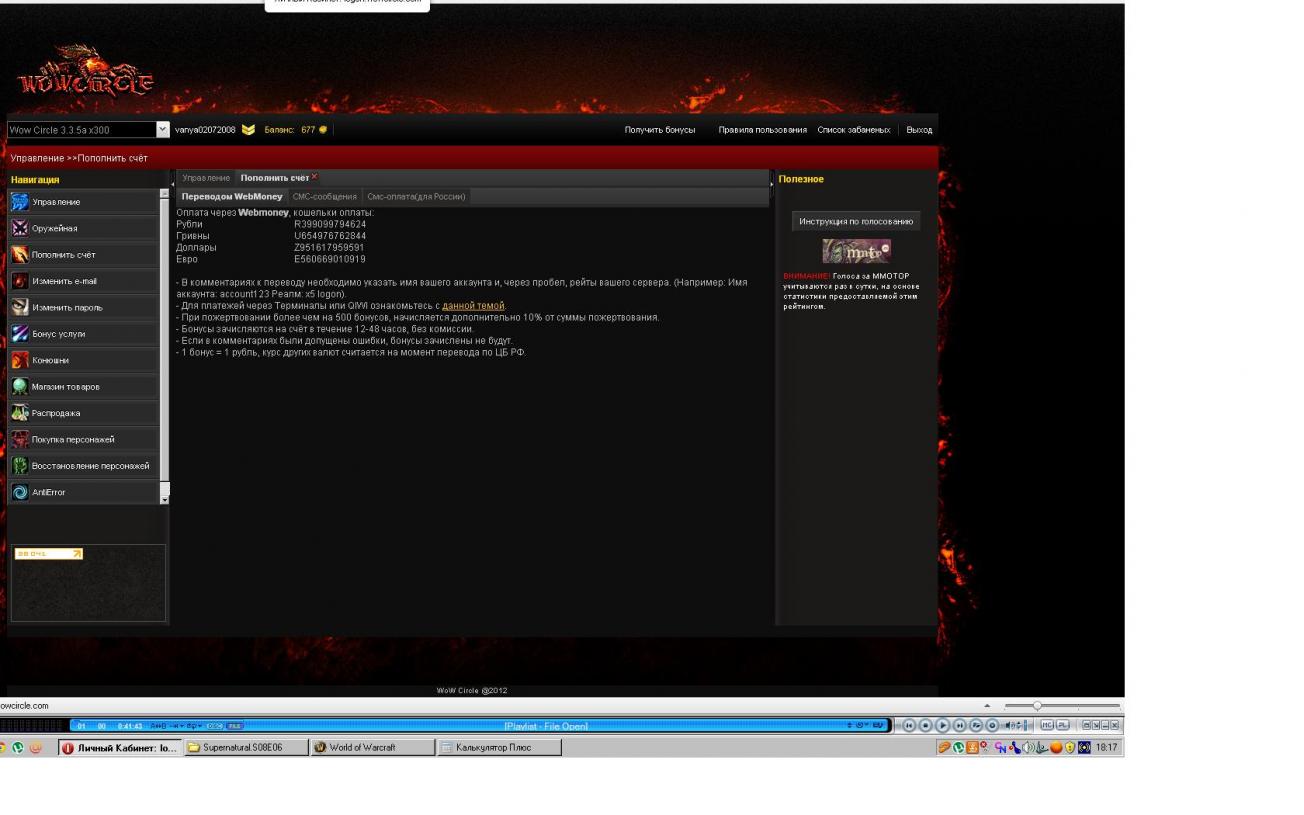Click the Управление navigation icon

pyautogui.click(x=20, y=202)
